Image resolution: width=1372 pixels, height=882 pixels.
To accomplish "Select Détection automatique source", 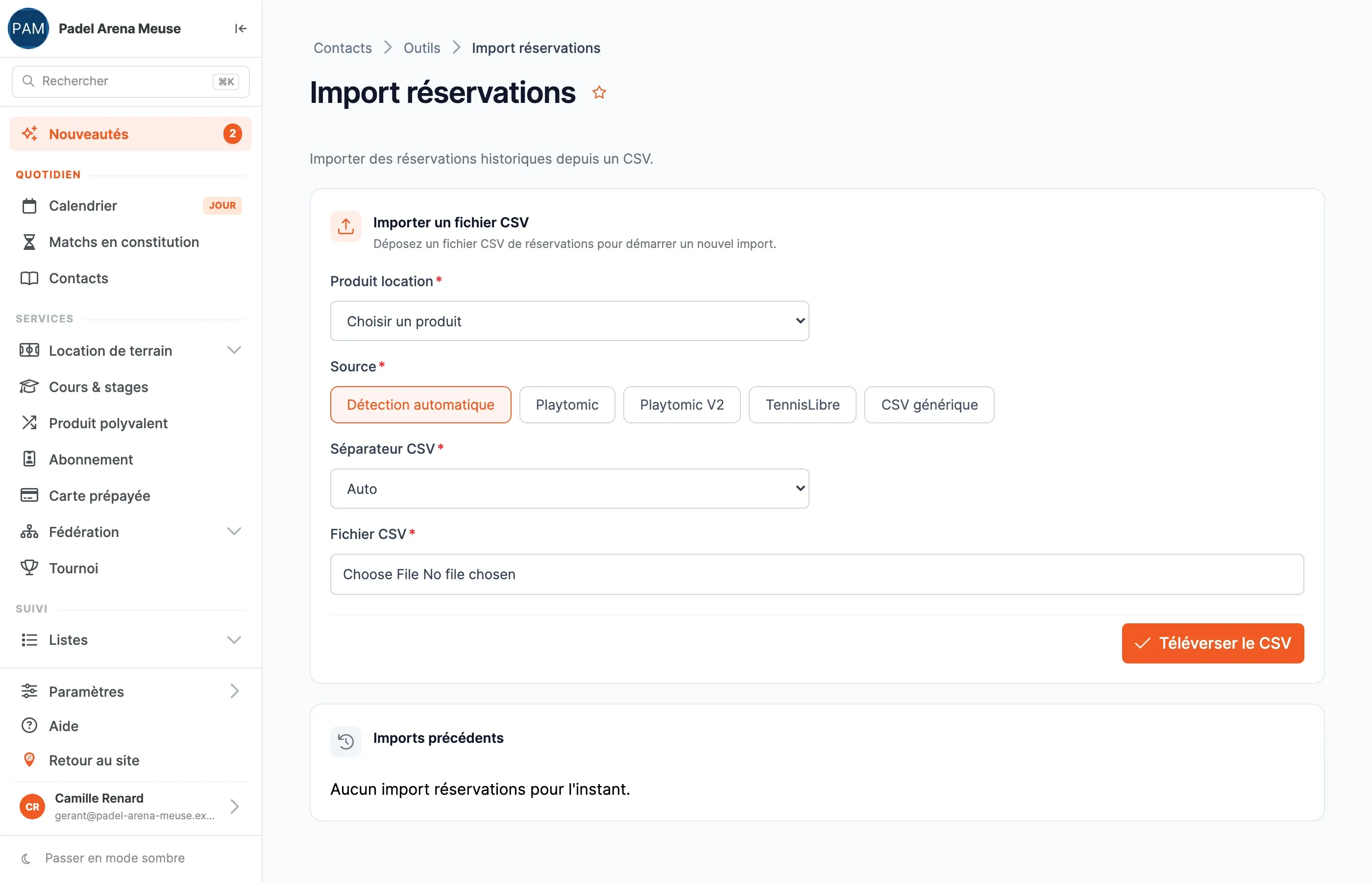I will [x=420, y=404].
